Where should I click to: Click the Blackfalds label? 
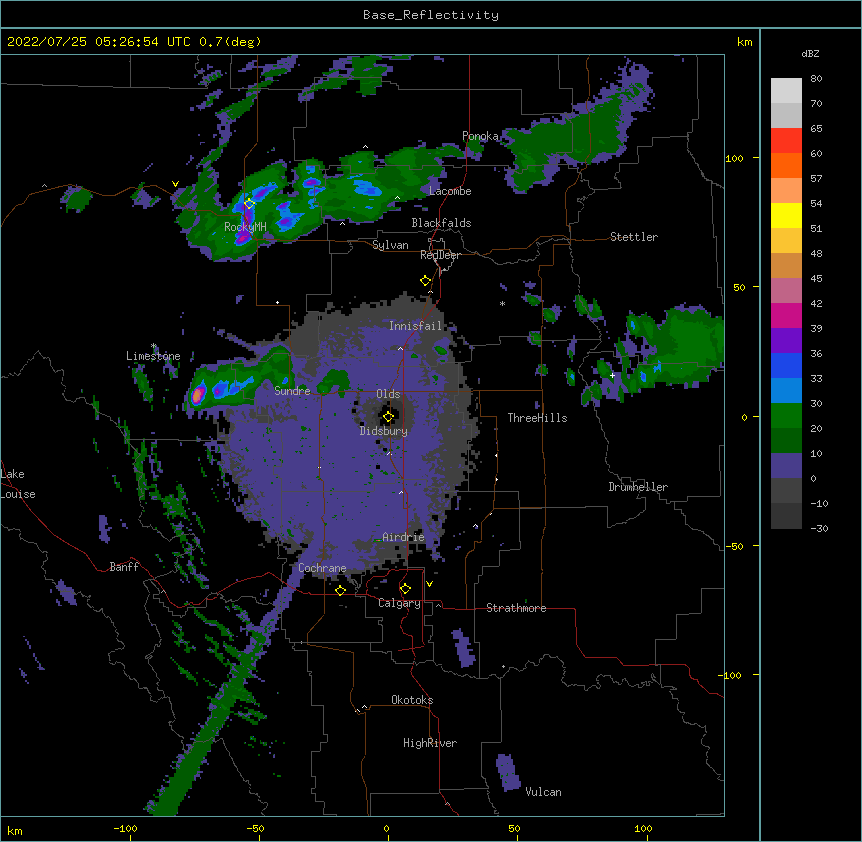coord(441,223)
